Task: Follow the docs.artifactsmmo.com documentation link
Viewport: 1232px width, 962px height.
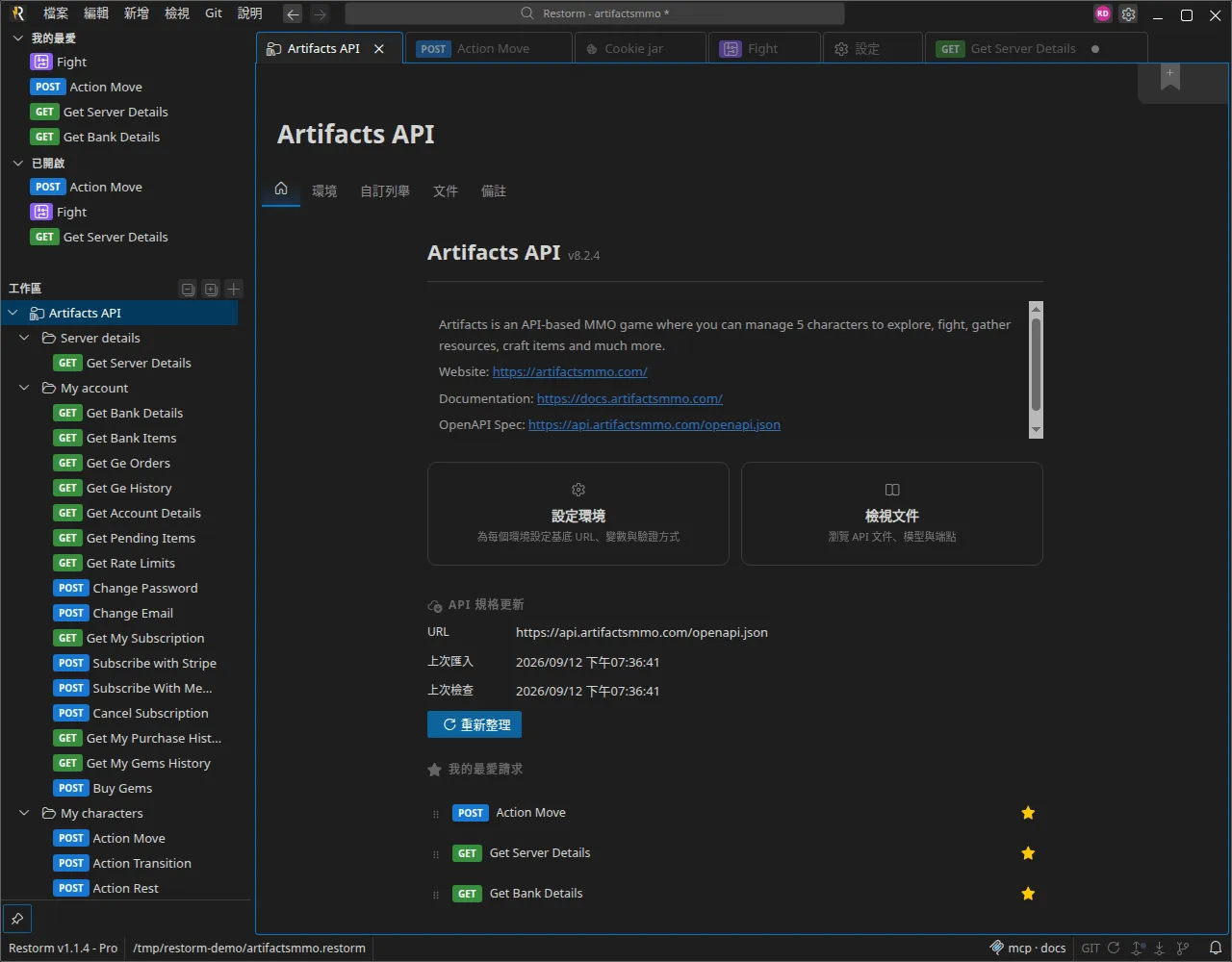Action: (x=629, y=399)
